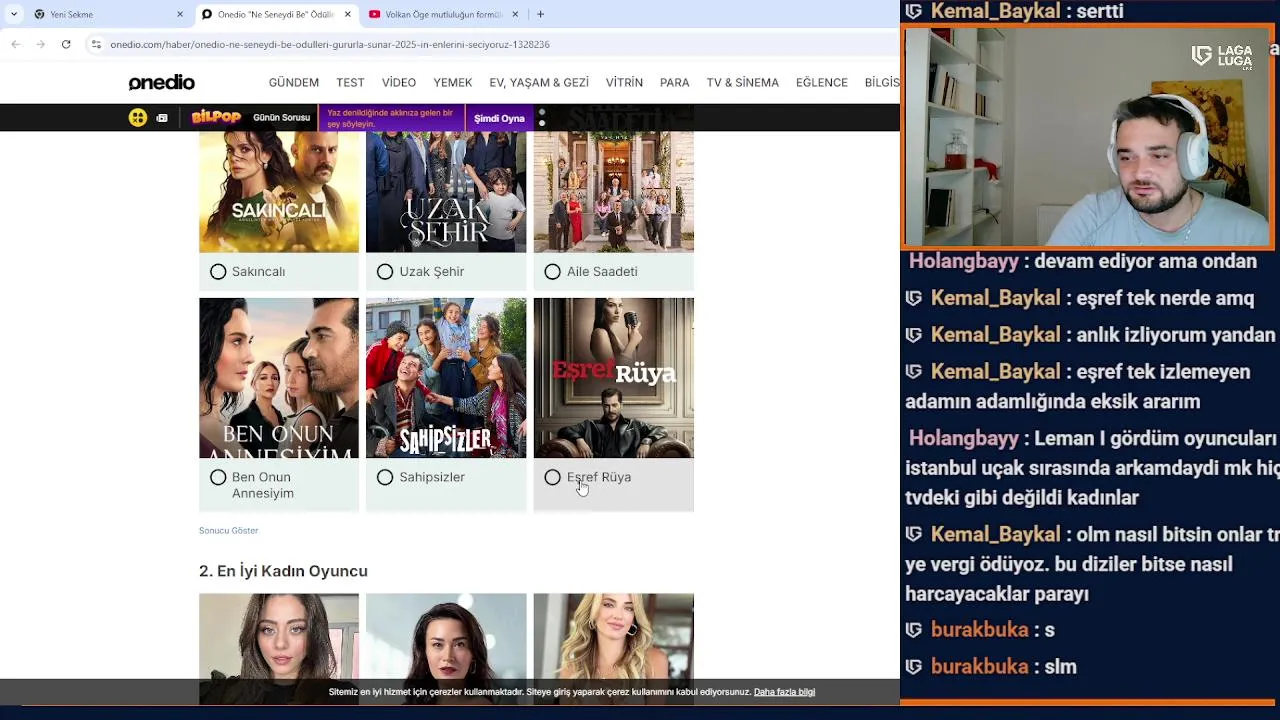Open the PARA menu
This screenshot has width=1280, height=720.
coord(675,83)
